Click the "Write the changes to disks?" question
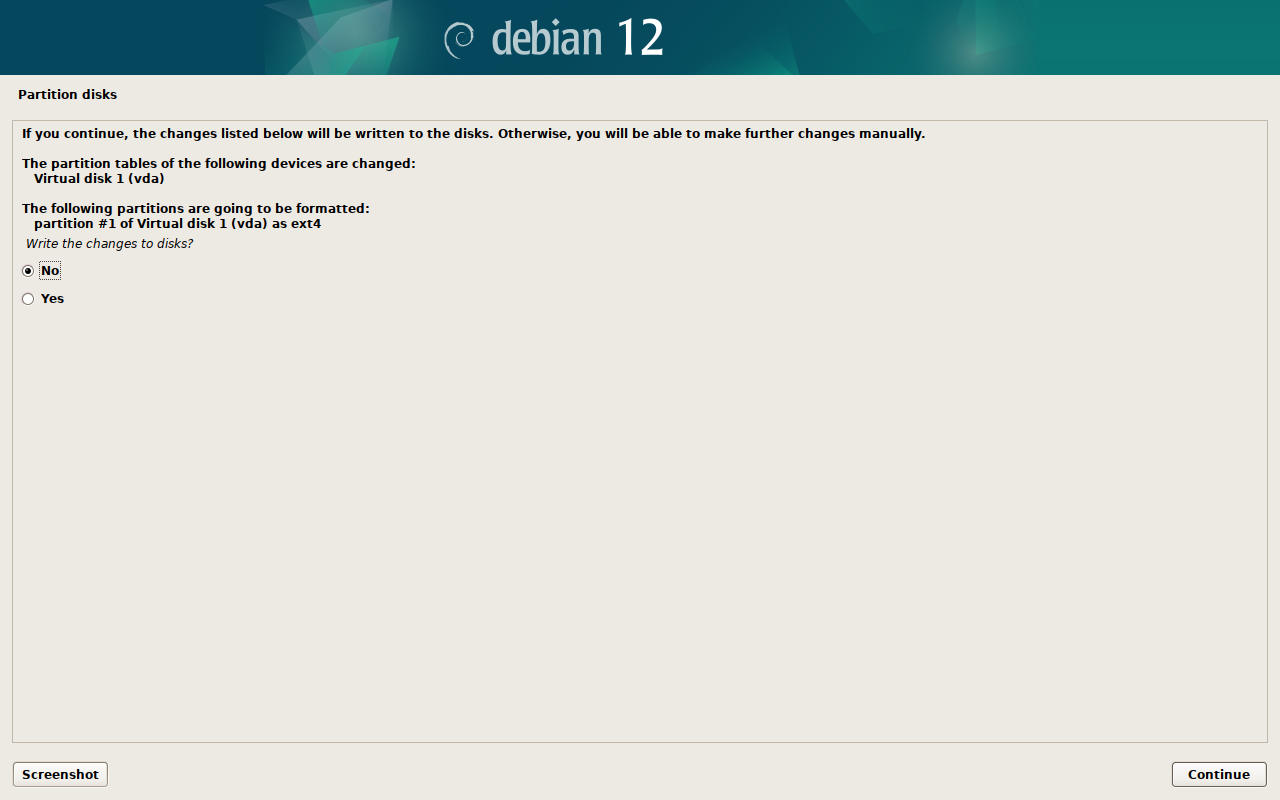The width and height of the screenshot is (1280, 800). coord(109,244)
